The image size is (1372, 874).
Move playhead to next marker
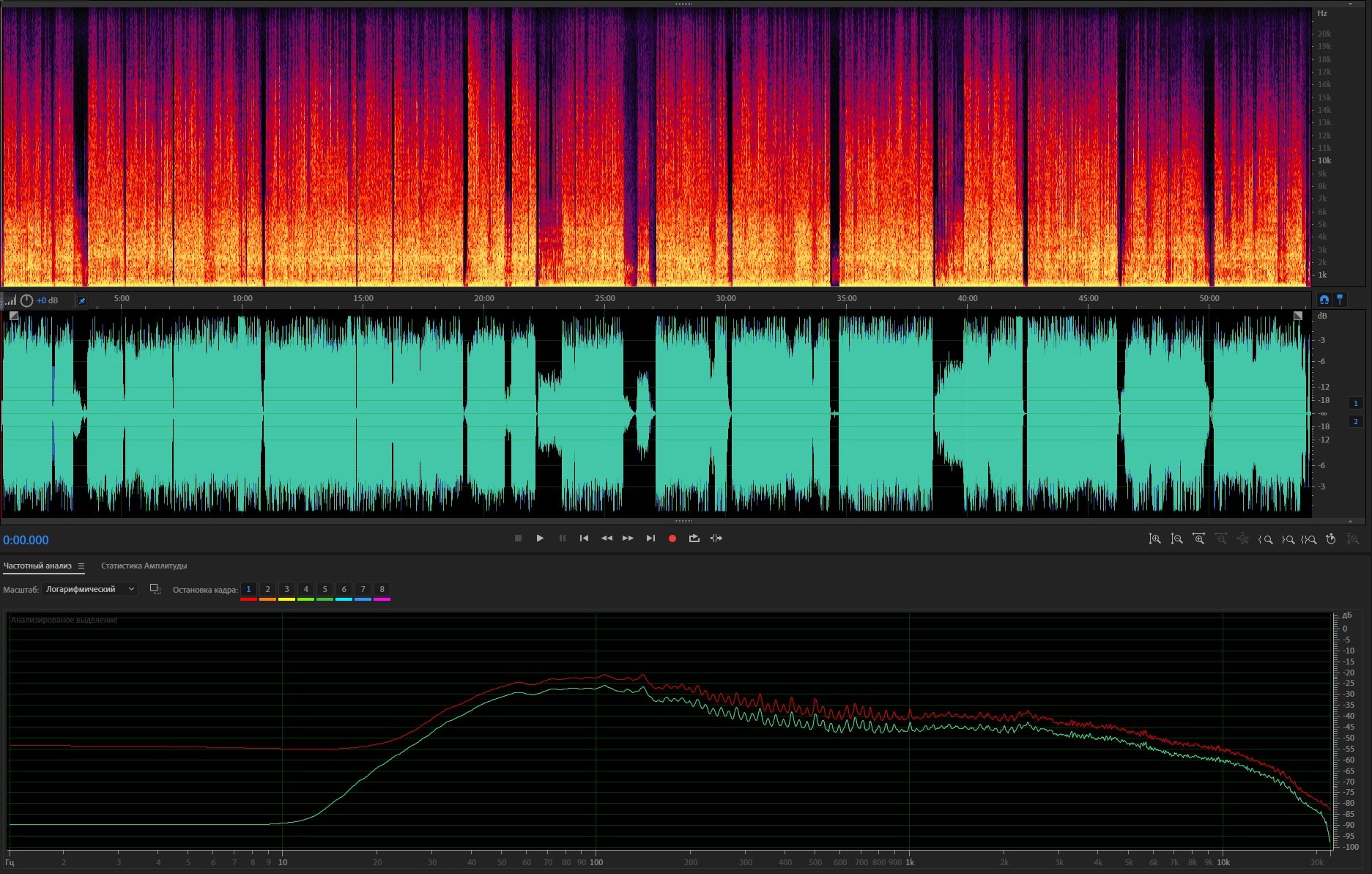650,538
